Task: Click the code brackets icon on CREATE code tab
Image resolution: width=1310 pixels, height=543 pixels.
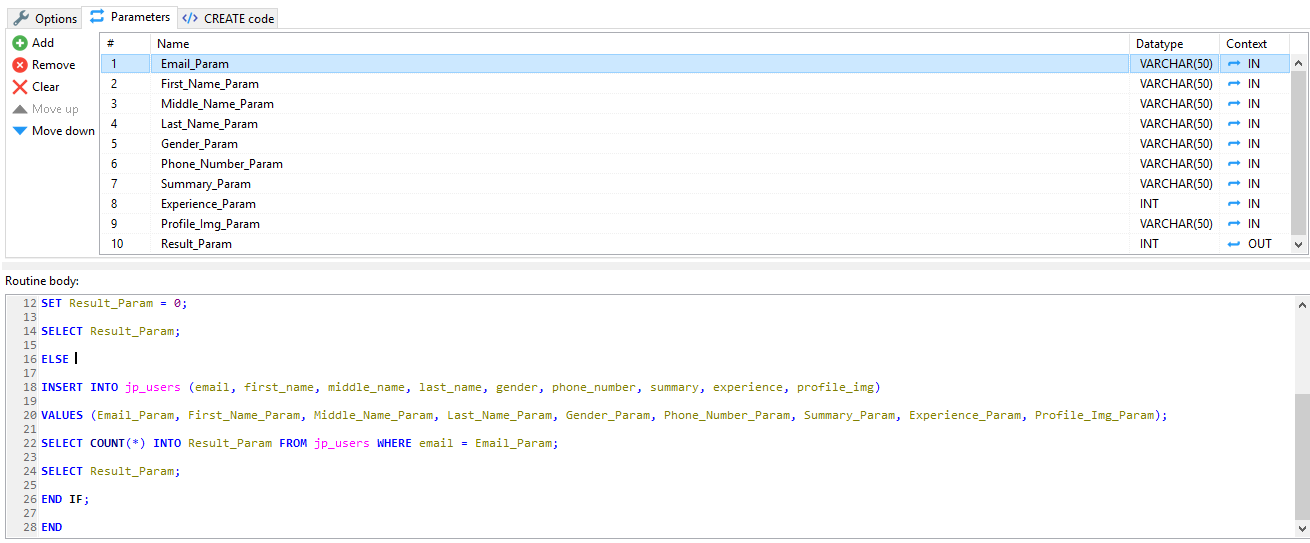Action: pos(190,18)
